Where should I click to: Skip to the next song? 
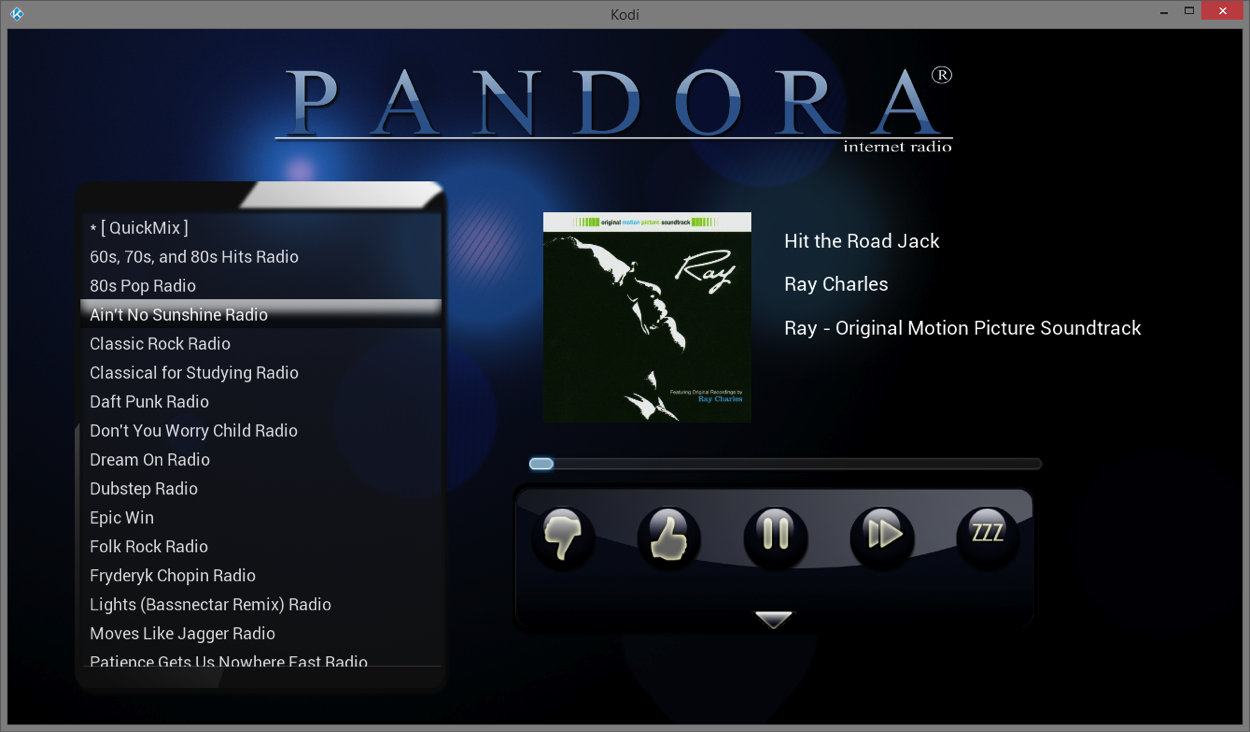(882, 535)
